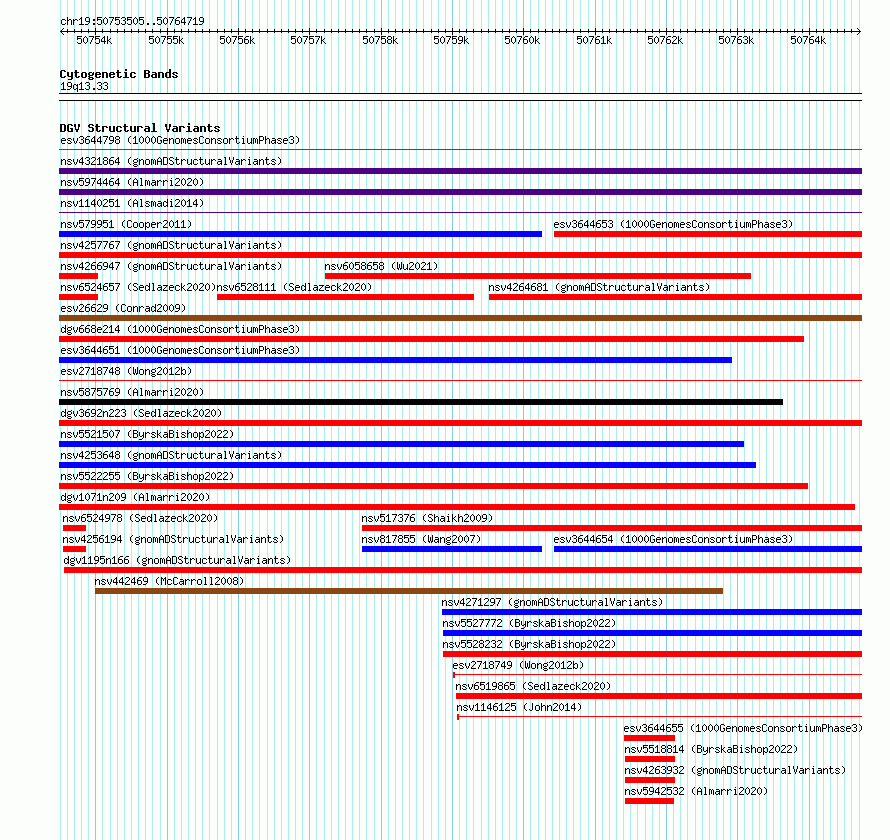Screen dimensions: 890x840
Task: Click esv2718748 Wong2012b label
Action: (126, 371)
